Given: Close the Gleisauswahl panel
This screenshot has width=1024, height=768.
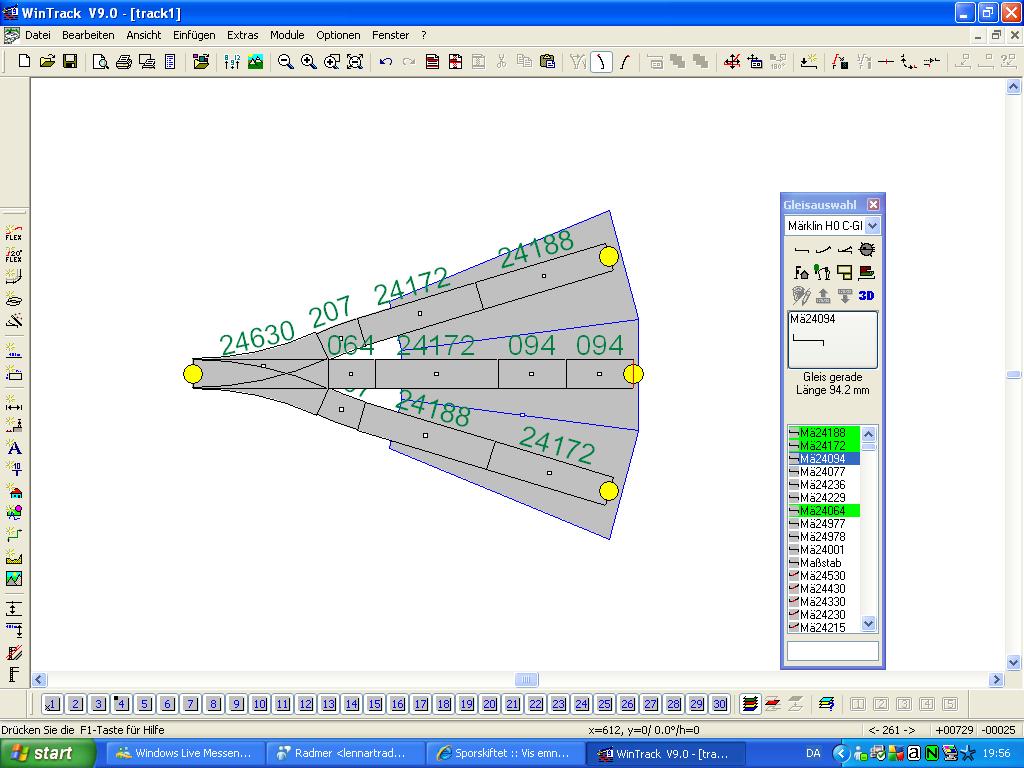Looking at the screenshot, I should coord(873,204).
